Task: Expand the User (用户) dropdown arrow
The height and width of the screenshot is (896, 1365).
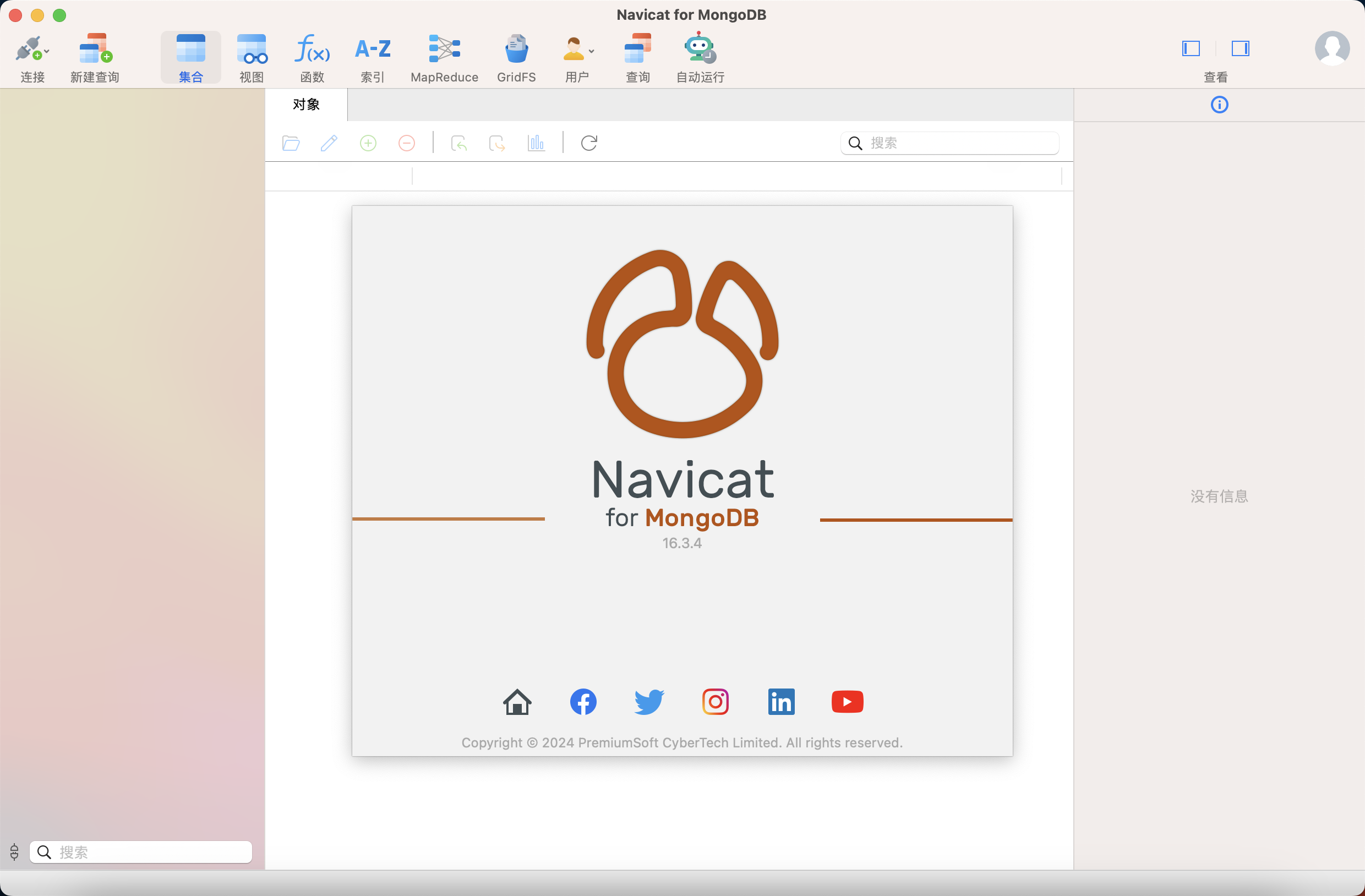Action: 591,51
